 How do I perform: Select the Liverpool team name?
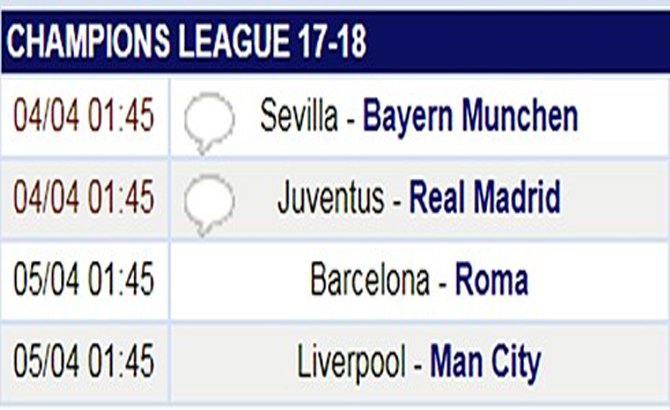click(351, 363)
